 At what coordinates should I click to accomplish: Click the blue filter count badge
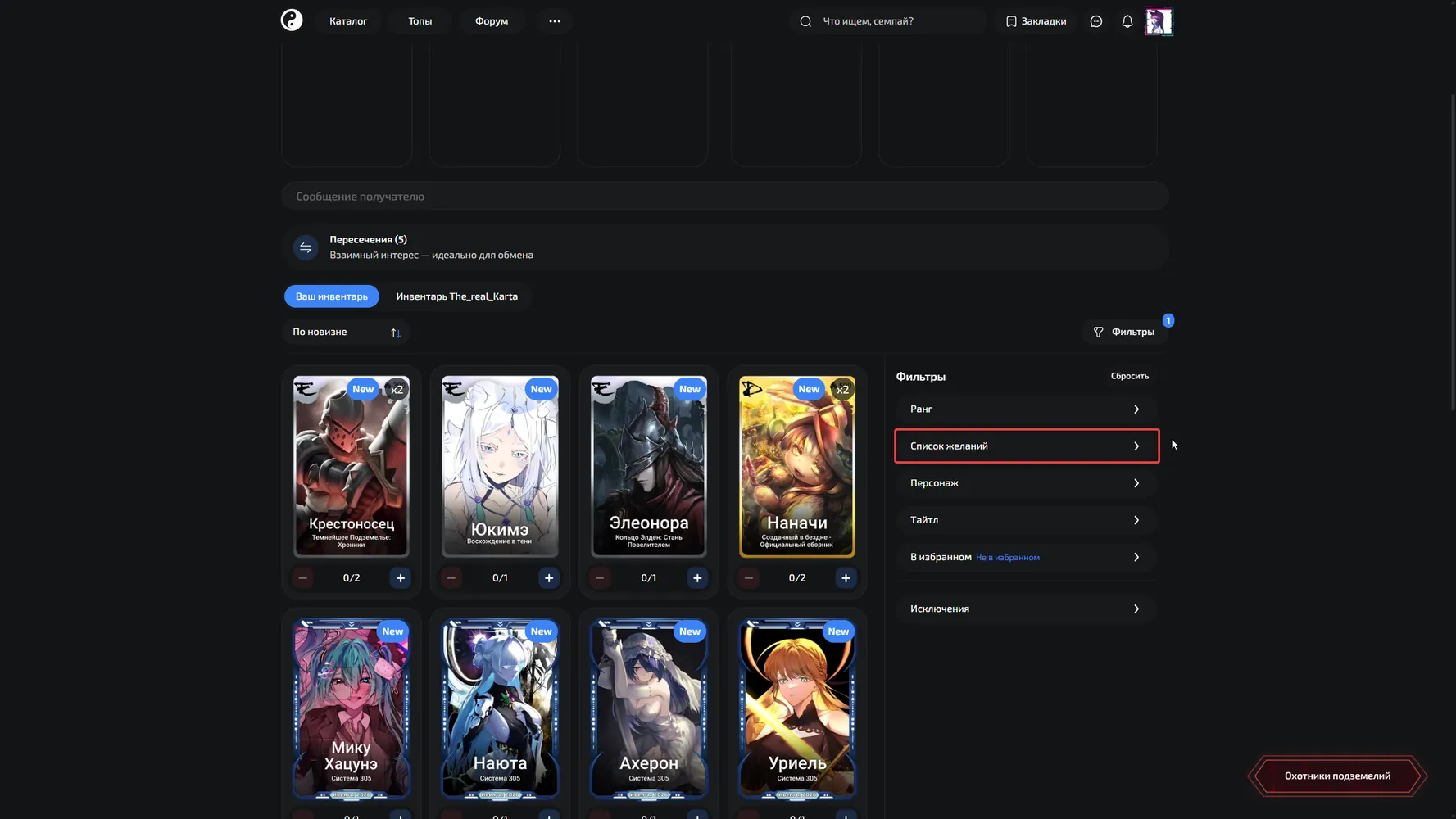click(x=1168, y=320)
